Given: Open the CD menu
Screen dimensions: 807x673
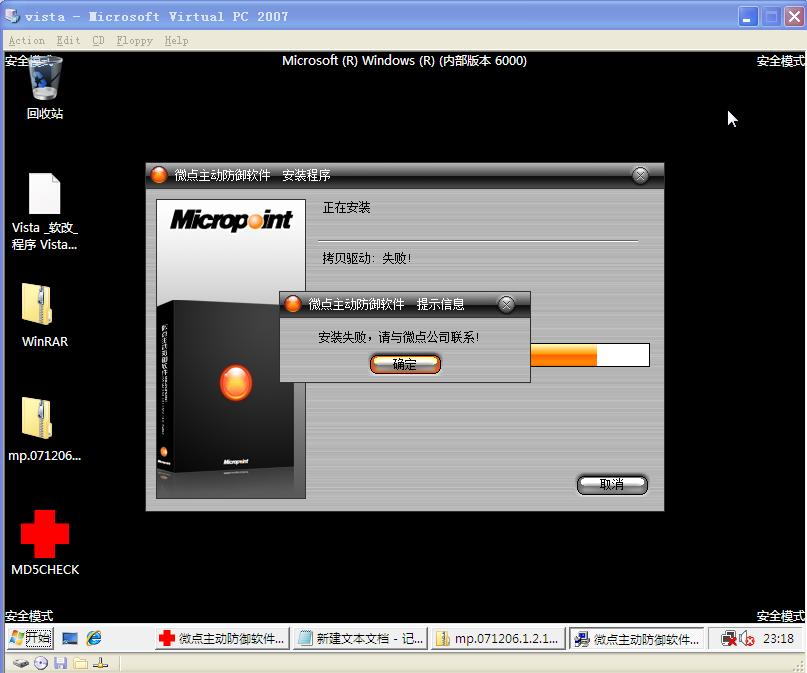Looking at the screenshot, I should 98,41.
